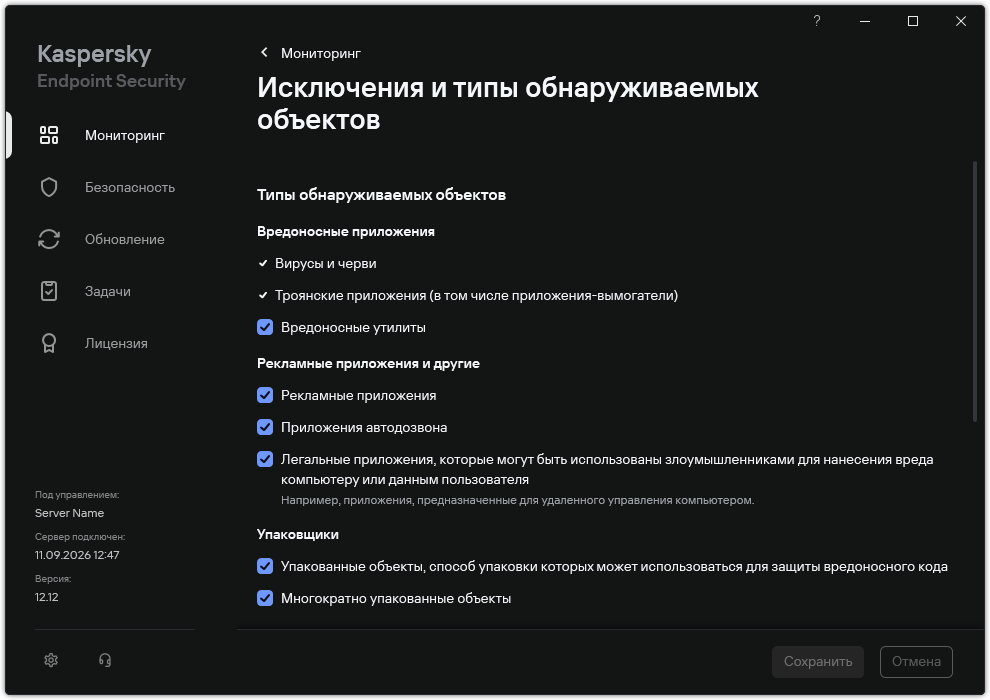Click the License ribbon badge icon

(49, 343)
